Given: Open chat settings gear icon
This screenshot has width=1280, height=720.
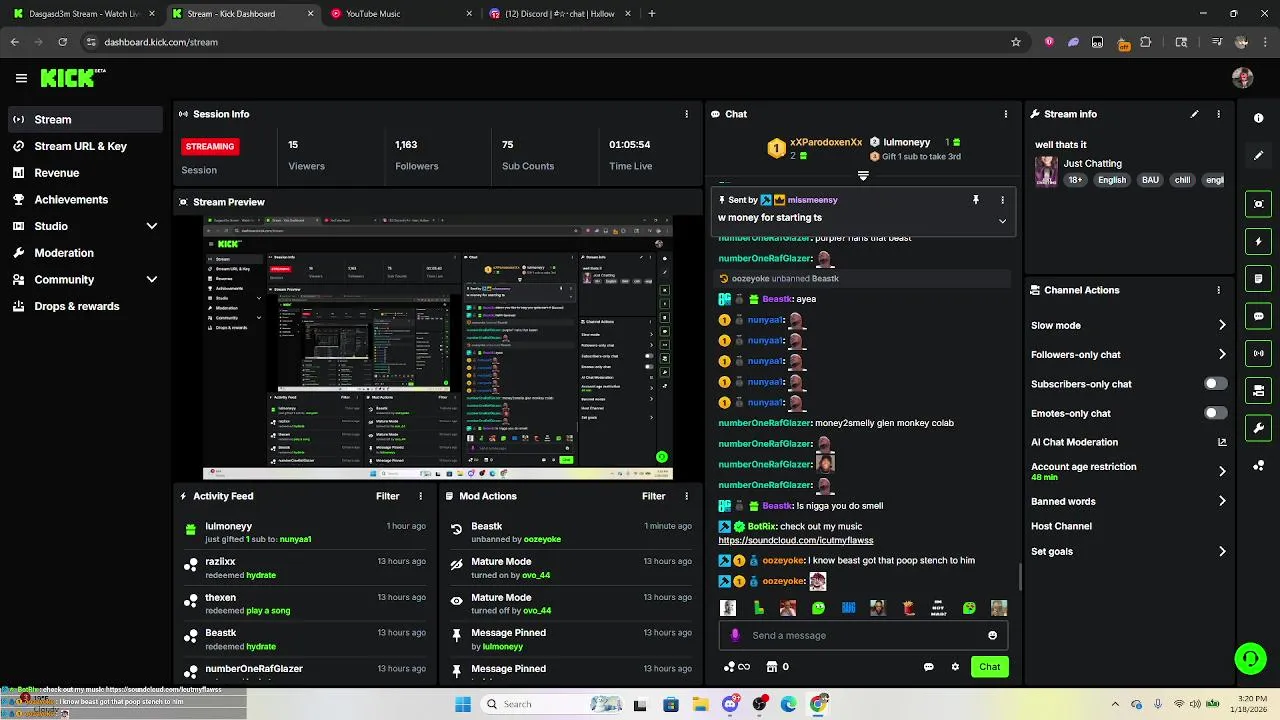Looking at the screenshot, I should pyautogui.click(x=955, y=667).
